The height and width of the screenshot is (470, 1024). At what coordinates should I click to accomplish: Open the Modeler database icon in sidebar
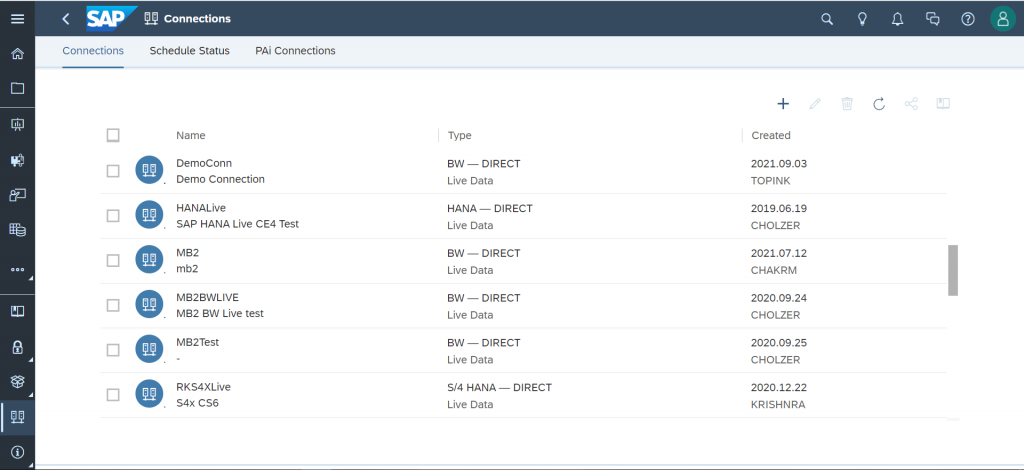18,230
